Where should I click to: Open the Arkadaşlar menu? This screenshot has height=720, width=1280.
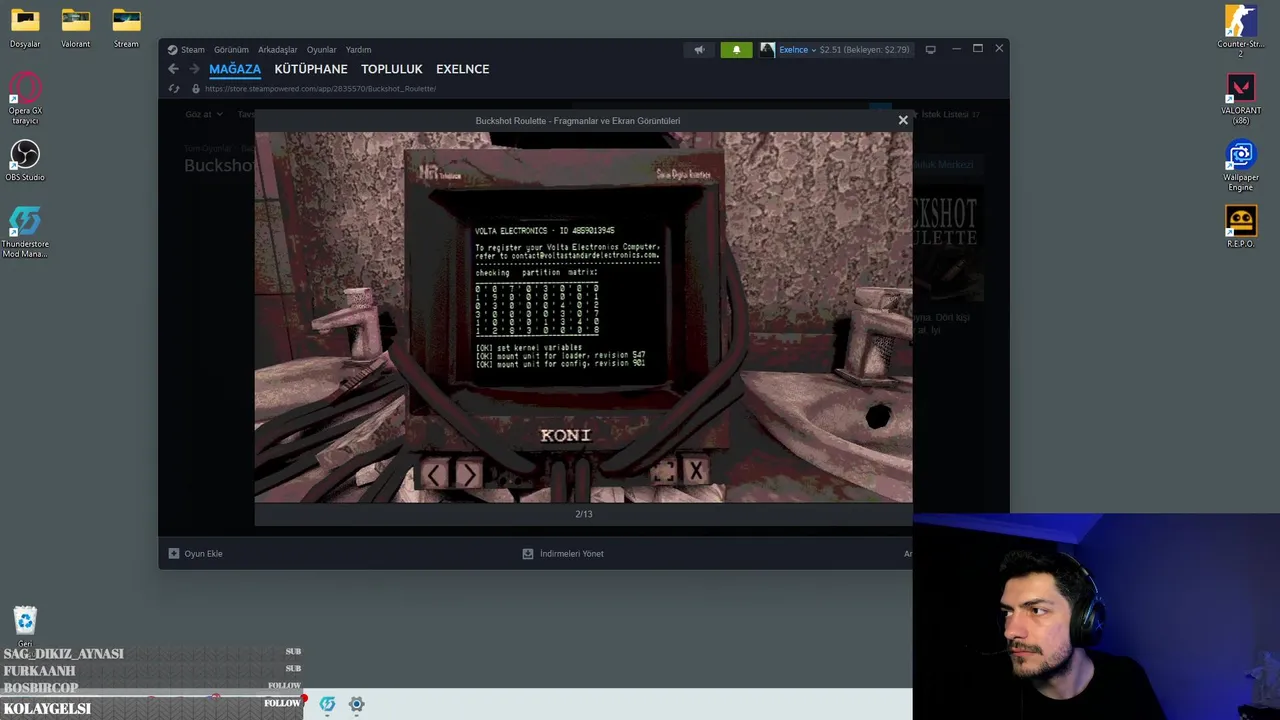(278, 49)
